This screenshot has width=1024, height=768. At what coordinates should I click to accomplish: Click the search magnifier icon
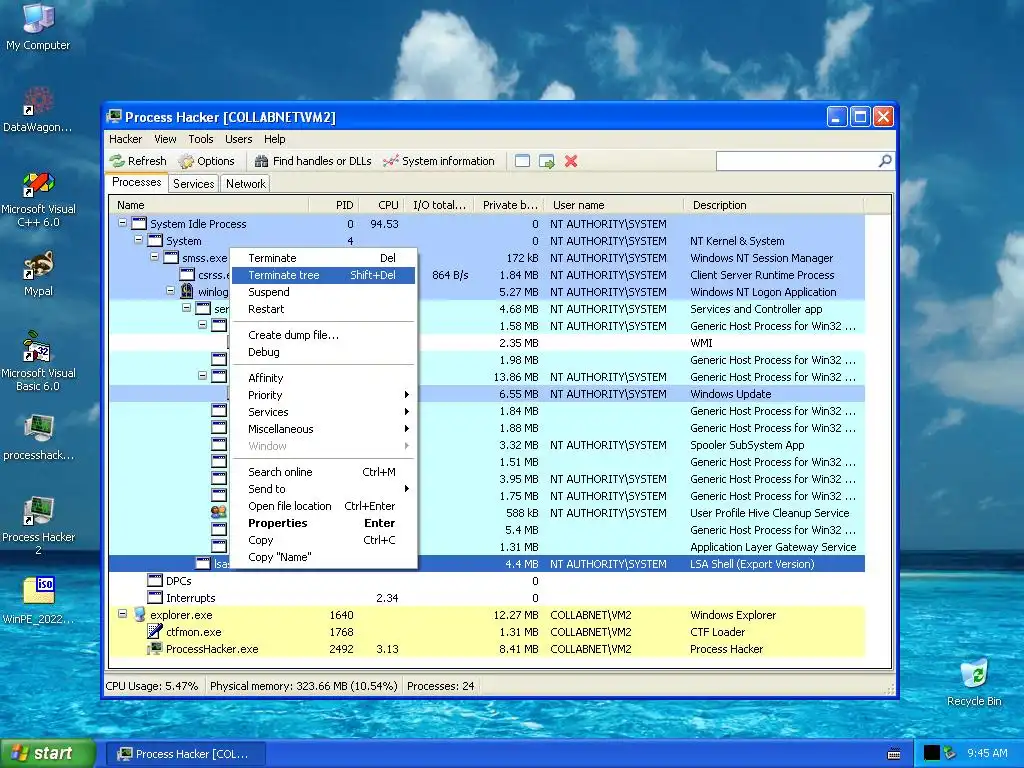(x=885, y=161)
